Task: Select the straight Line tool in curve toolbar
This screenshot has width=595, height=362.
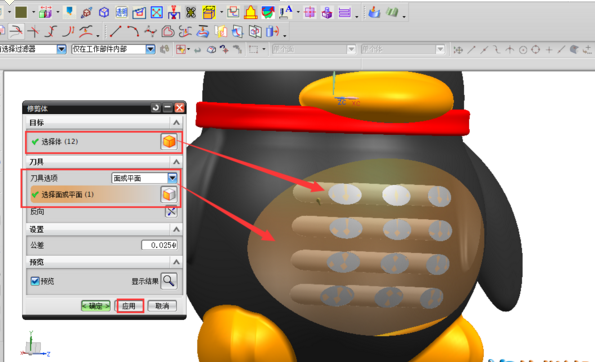Action: (115, 31)
